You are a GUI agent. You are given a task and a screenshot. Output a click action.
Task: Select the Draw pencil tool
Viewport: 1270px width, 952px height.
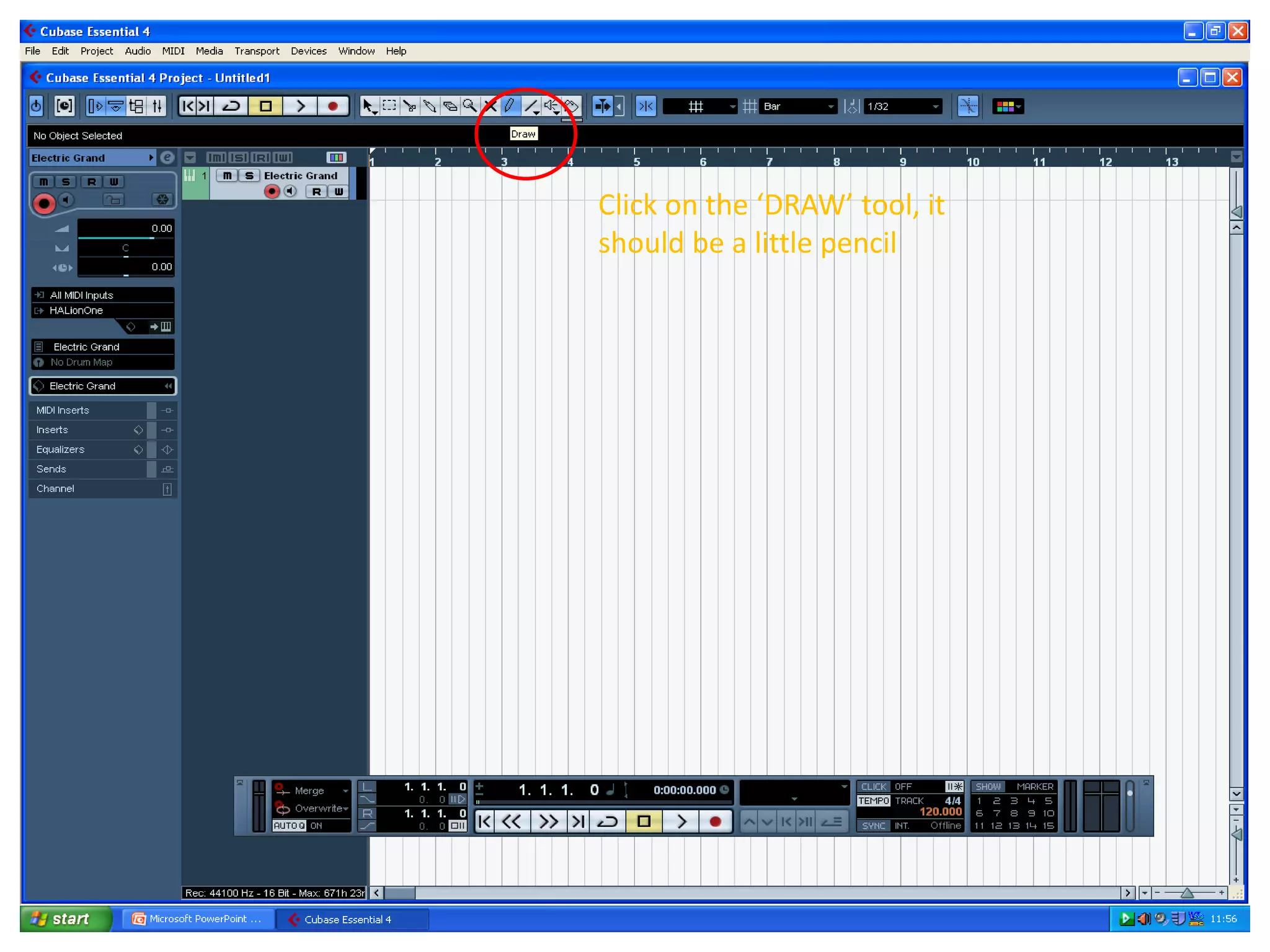click(x=510, y=106)
